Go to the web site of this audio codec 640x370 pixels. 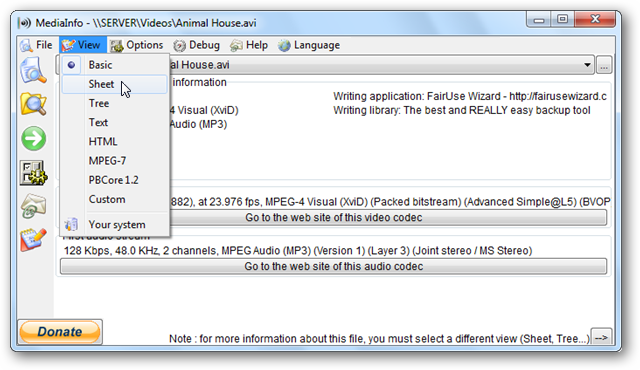(x=333, y=266)
